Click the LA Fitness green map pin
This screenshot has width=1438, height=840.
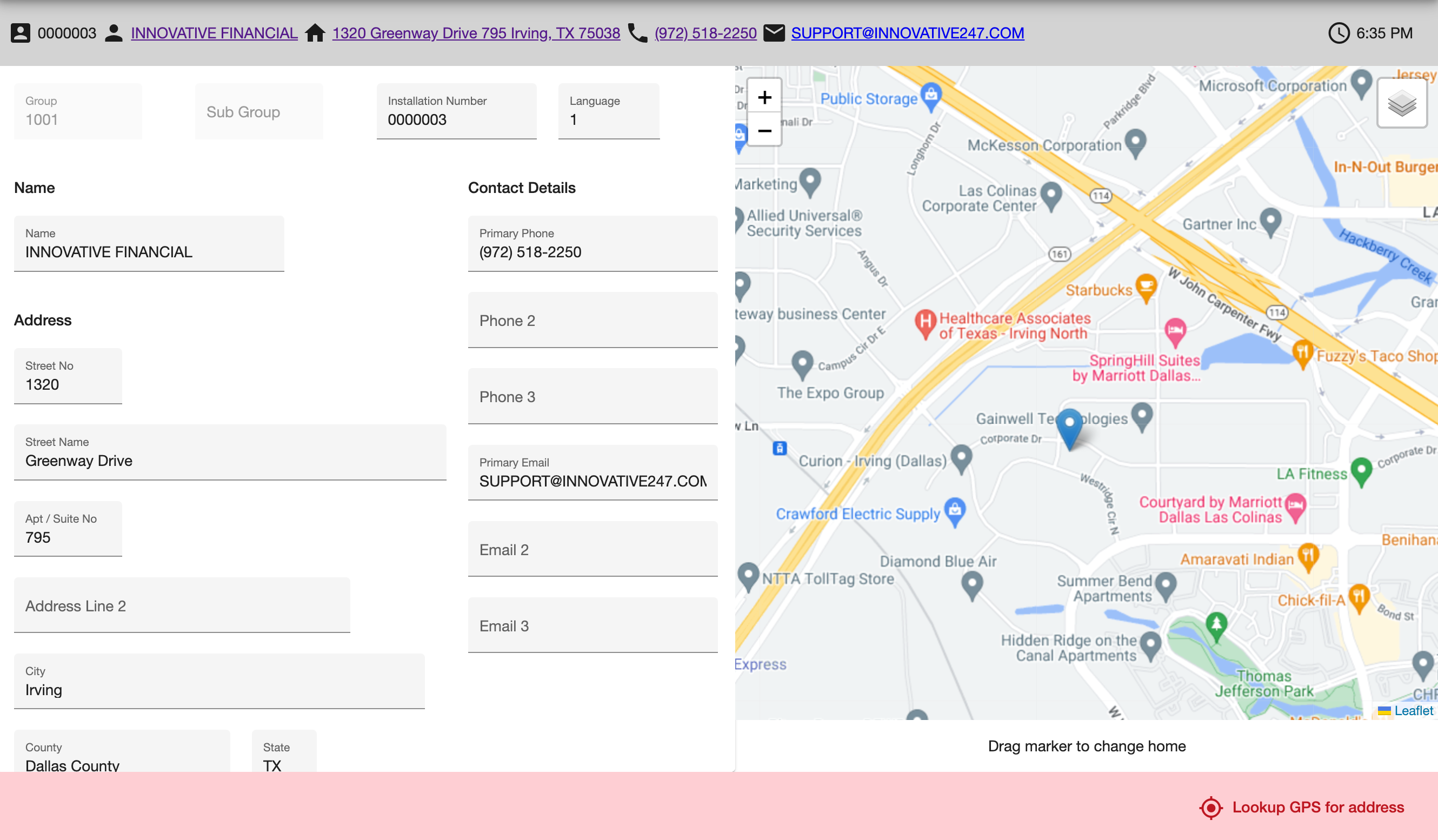tap(1361, 472)
